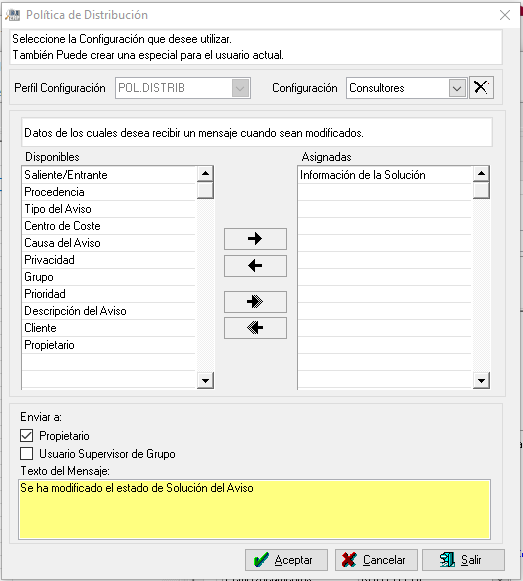Delete configuration using the X icon button
523x581 pixels.
pyautogui.click(x=481, y=88)
